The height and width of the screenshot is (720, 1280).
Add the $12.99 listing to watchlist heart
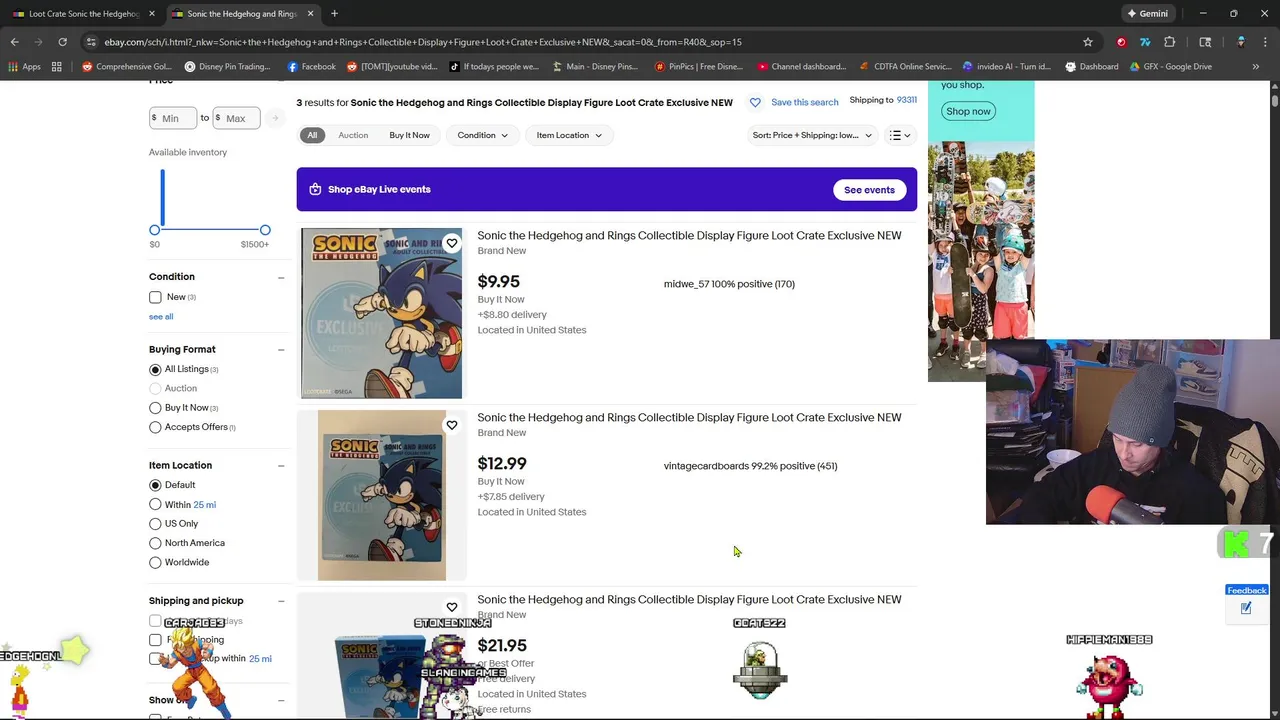[x=452, y=425]
